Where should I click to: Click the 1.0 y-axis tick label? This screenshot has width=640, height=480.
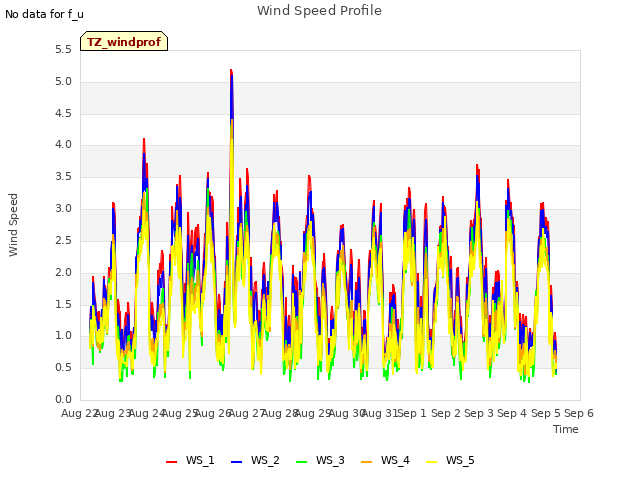point(63,336)
